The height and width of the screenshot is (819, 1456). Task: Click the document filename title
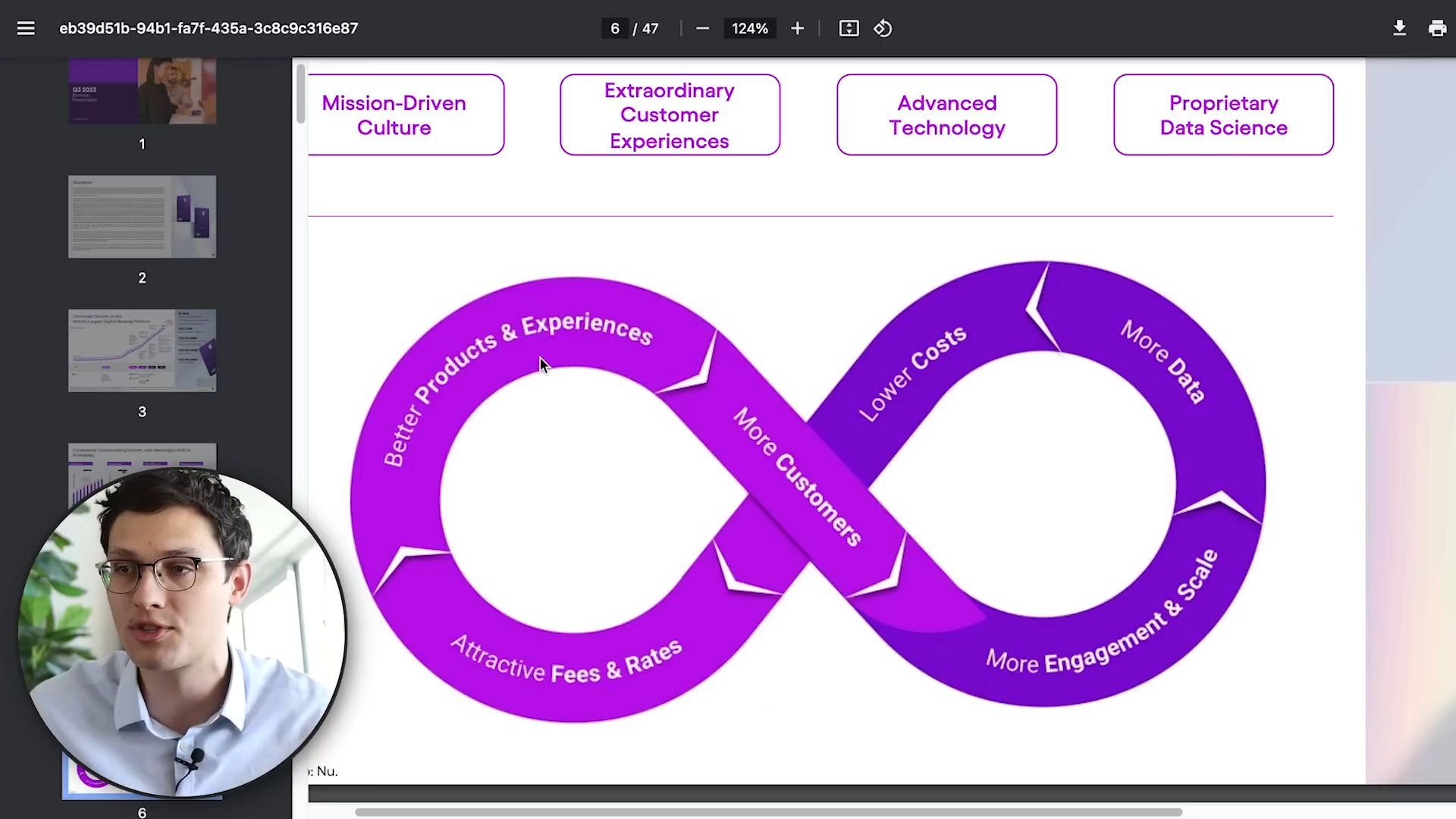[x=209, y=28]
